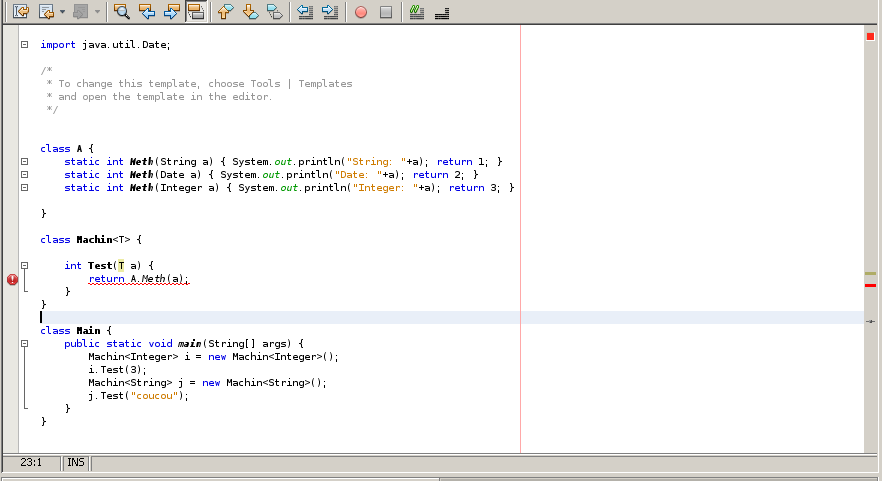Open the Back navigation dropdown arrow
The image size is (882, 481).
point(62,12)
